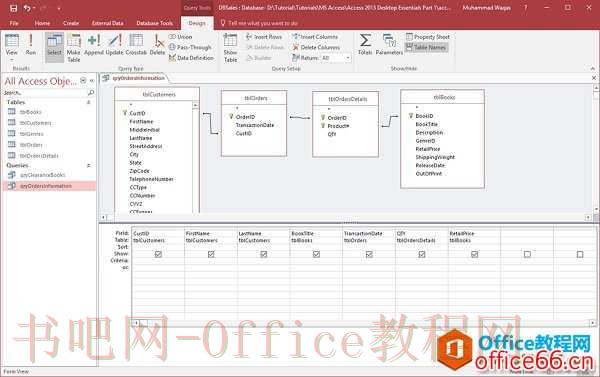
Task: Uncheck Show box for CustID column
Action: [158, 254]
